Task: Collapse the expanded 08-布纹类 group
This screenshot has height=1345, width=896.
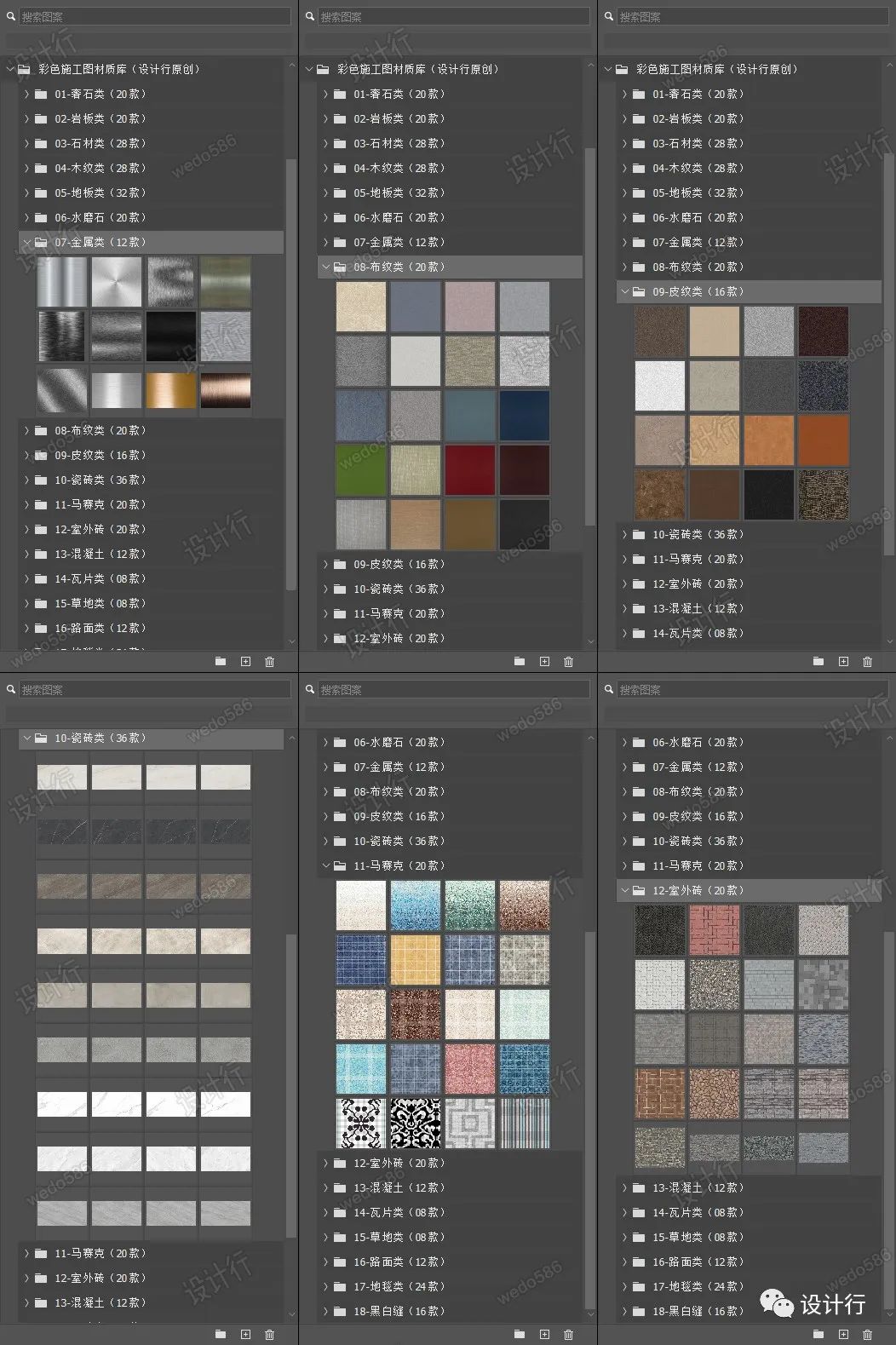Action: tap(325, 267)
